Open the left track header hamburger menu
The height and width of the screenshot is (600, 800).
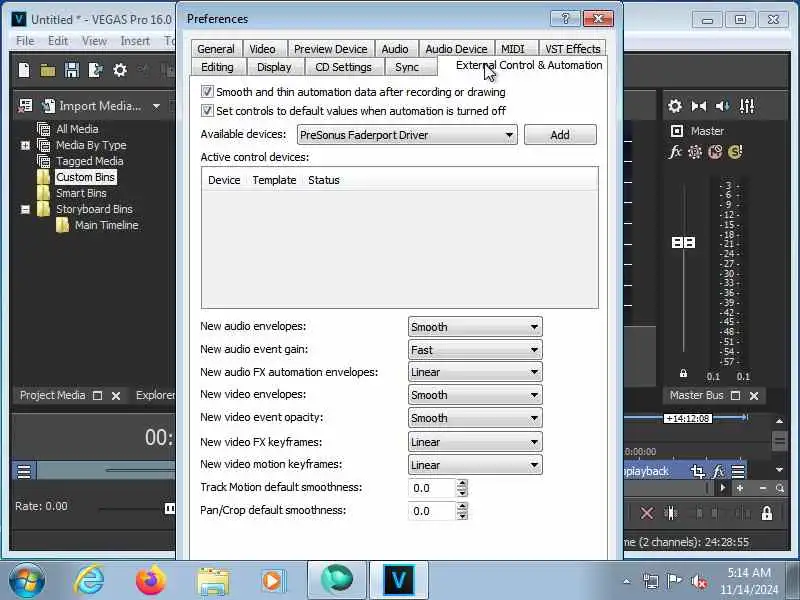coord(24,471)
